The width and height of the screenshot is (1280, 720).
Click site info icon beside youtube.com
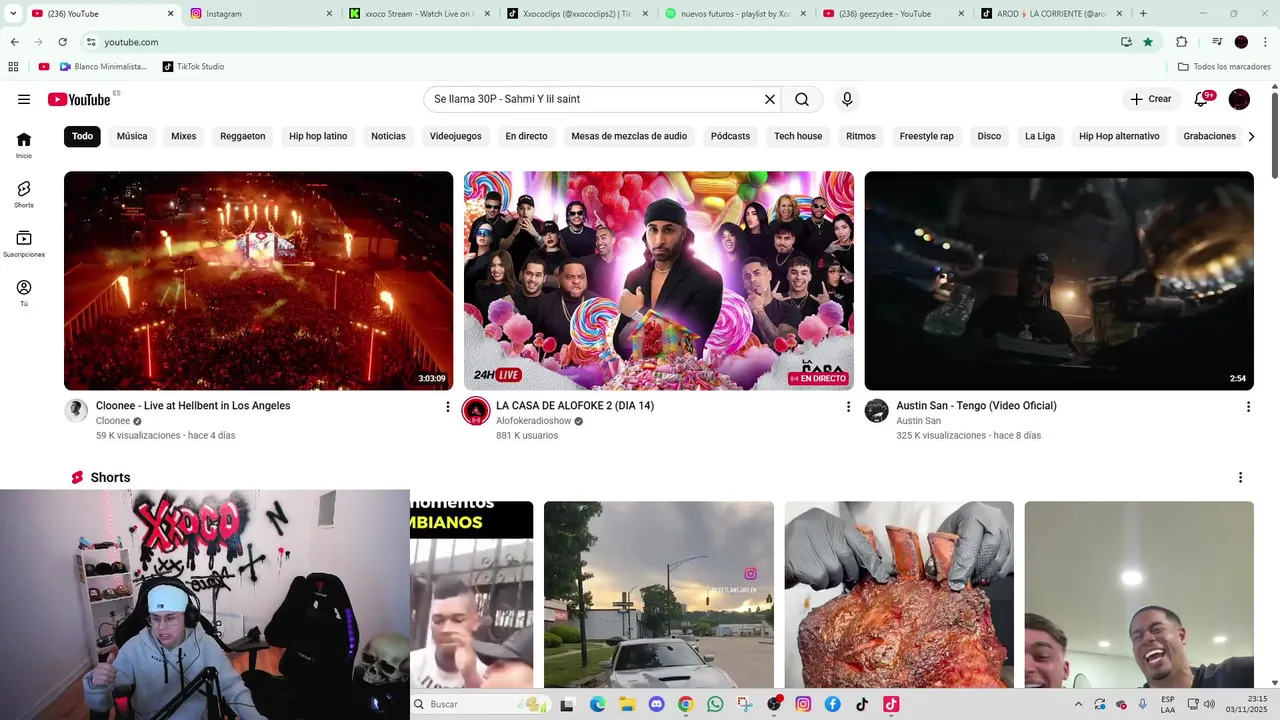click(x=91, y=42)
